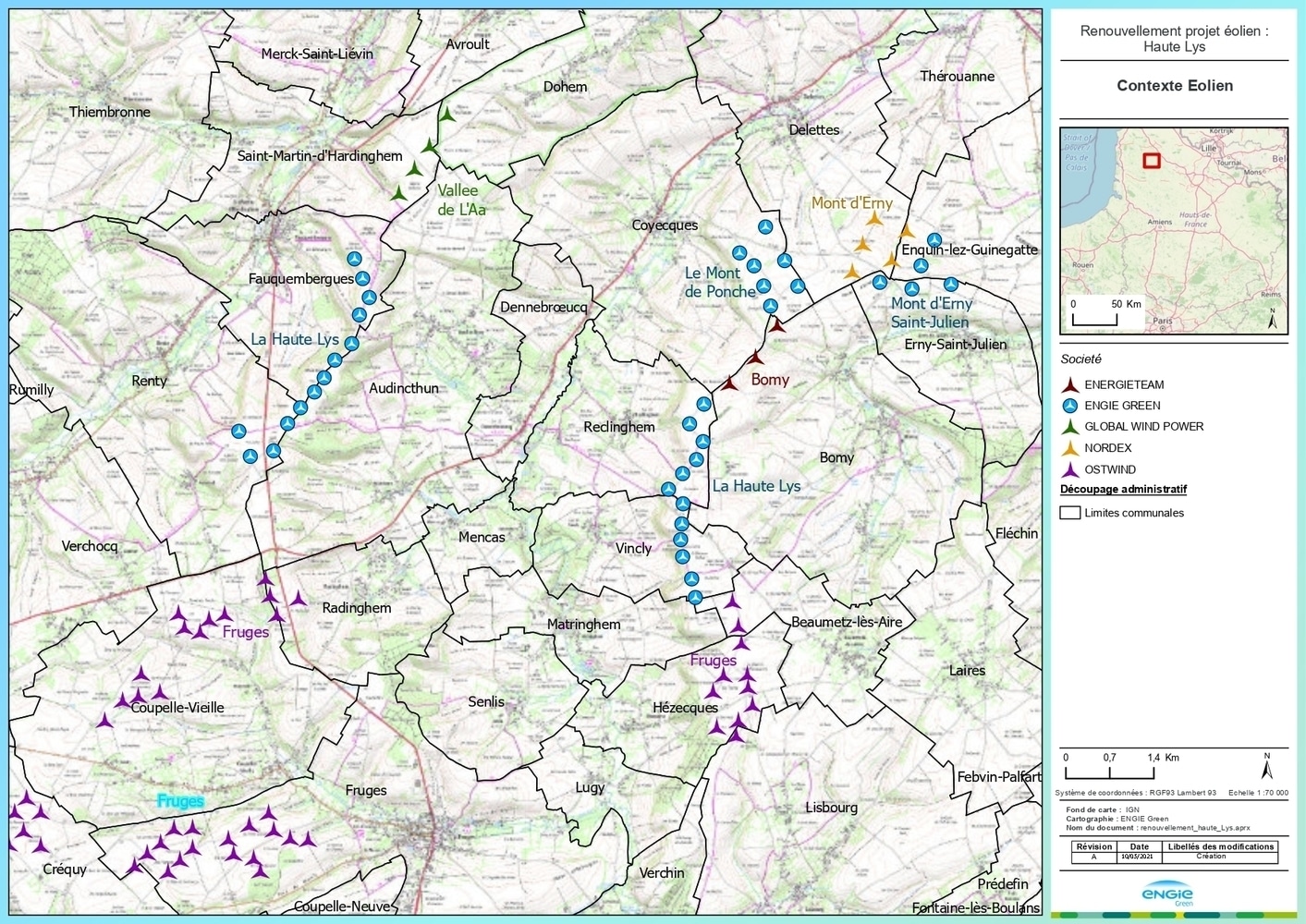Click the Révision table in the cartouche
This screenshot has height=924, width=1306.
pyautogui.click(x=1174, y=852)
